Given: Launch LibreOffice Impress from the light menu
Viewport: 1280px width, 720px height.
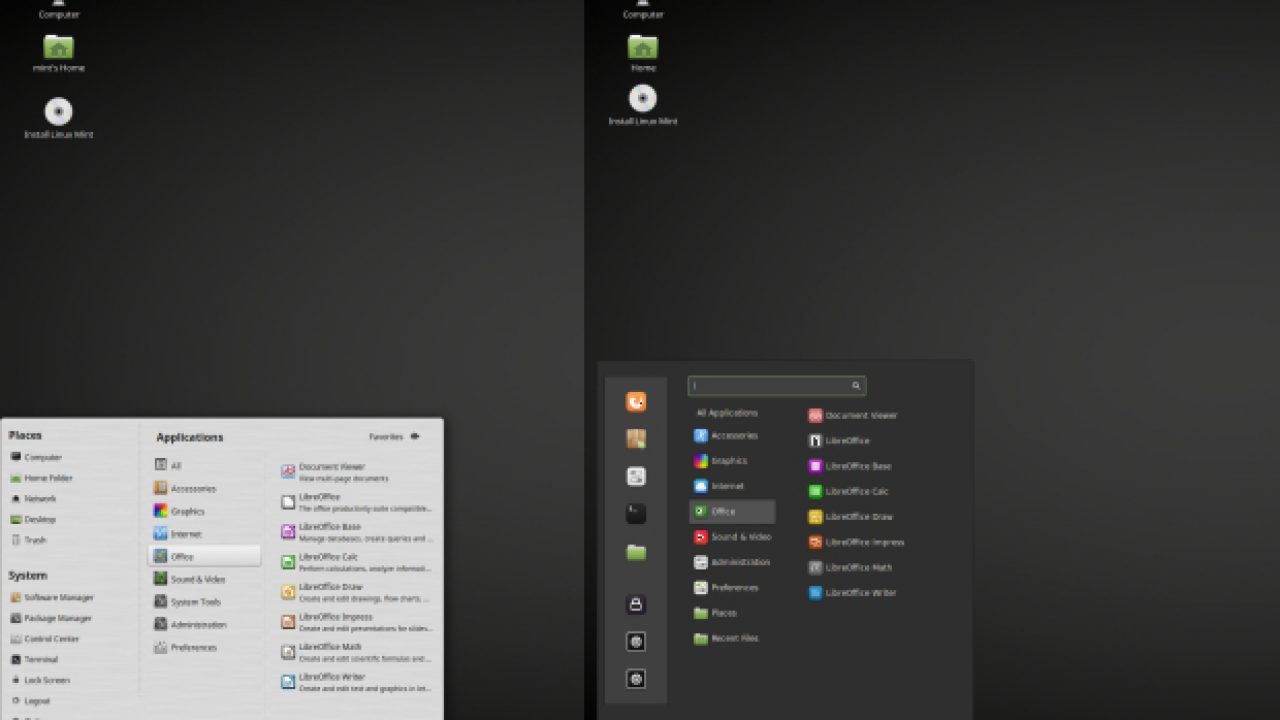Looking at the screenshot, I should pos(356,622).
